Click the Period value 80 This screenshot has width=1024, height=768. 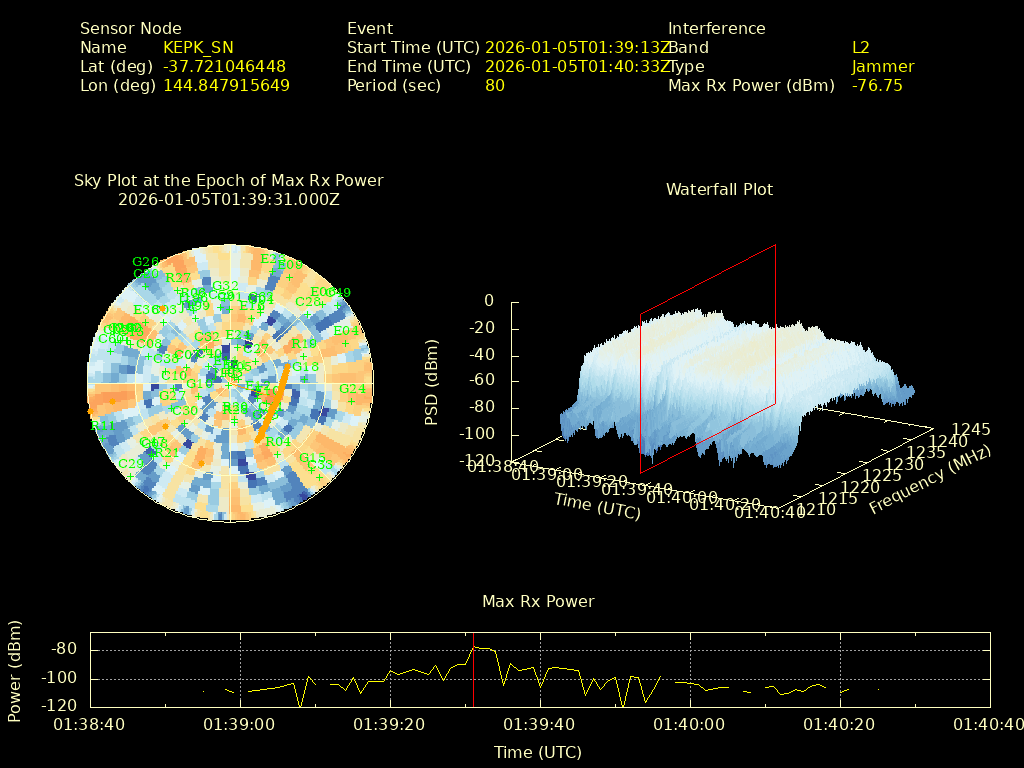click(x=495, y=86)
